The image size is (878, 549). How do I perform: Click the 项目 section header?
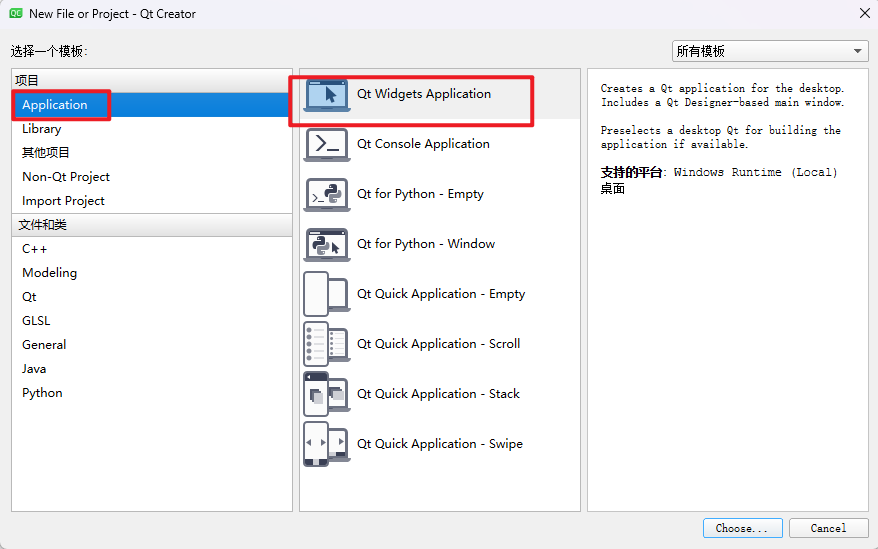[152, 81]
